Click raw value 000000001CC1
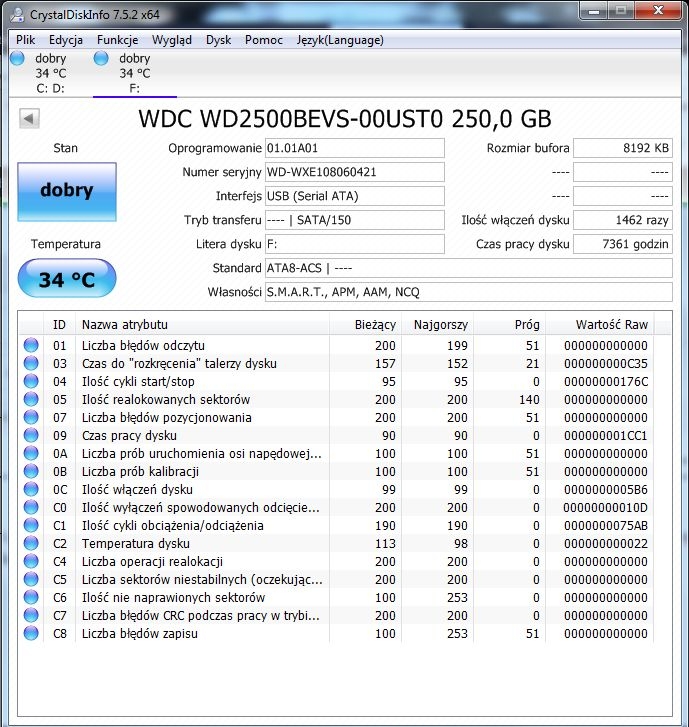 pyautogui.click(x=606, y=435)
